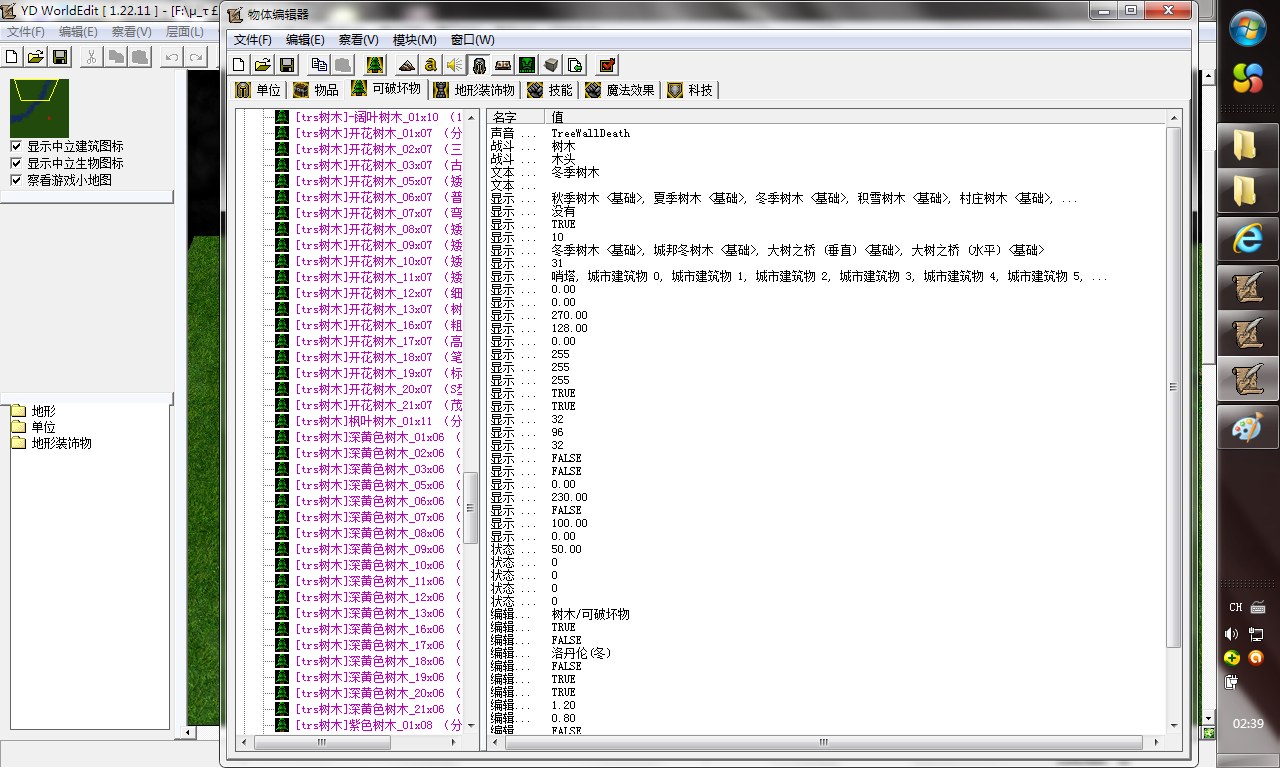Click New in Object Editor toolbar

pos(239,65)
